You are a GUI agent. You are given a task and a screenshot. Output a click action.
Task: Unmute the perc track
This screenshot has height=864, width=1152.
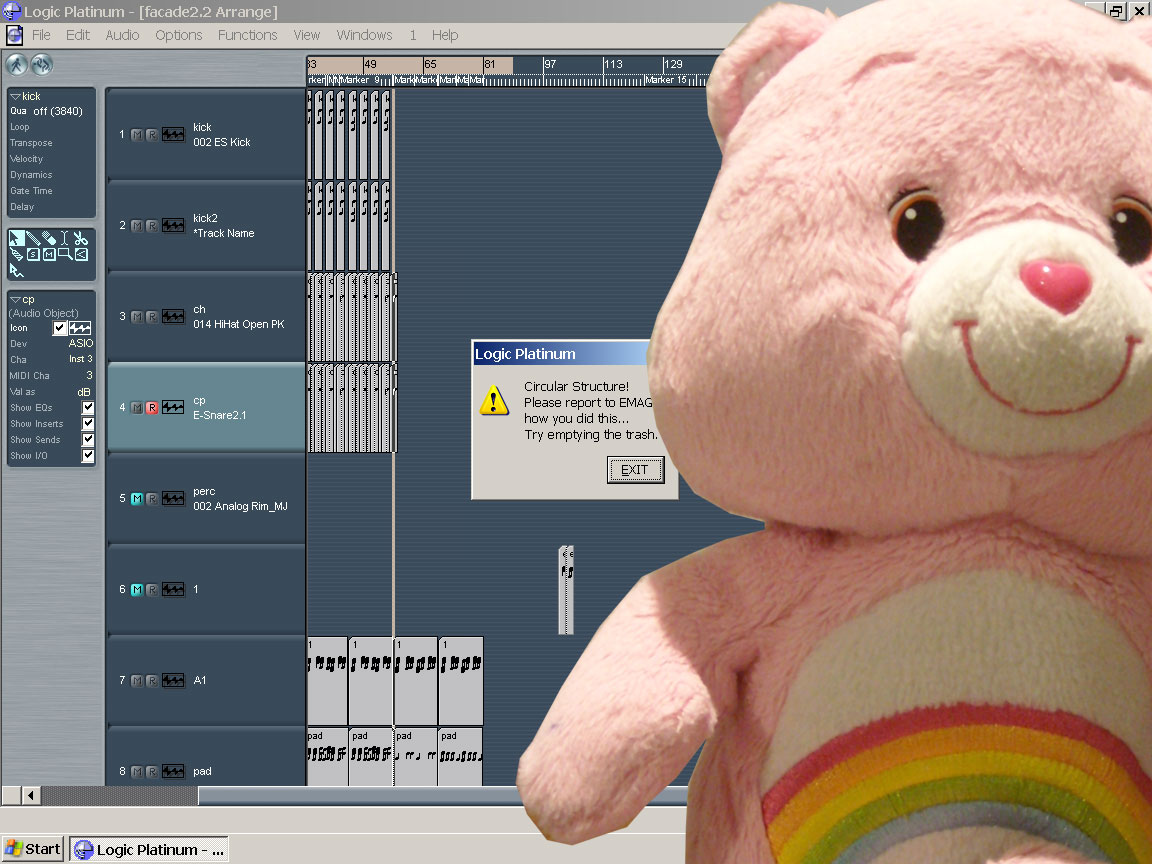[137, 498]
